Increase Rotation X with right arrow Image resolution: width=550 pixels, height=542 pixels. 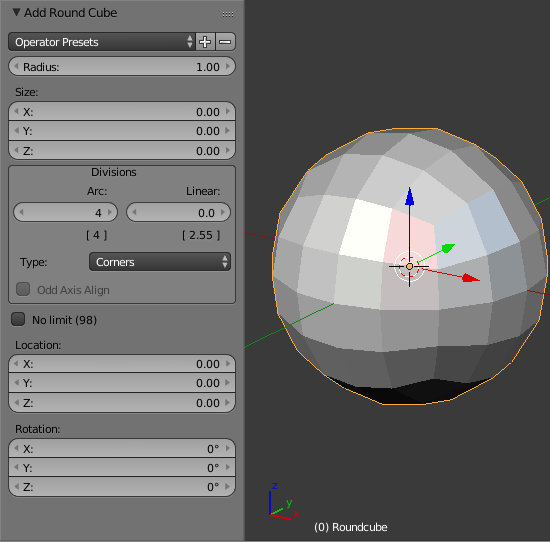point(228,448)
